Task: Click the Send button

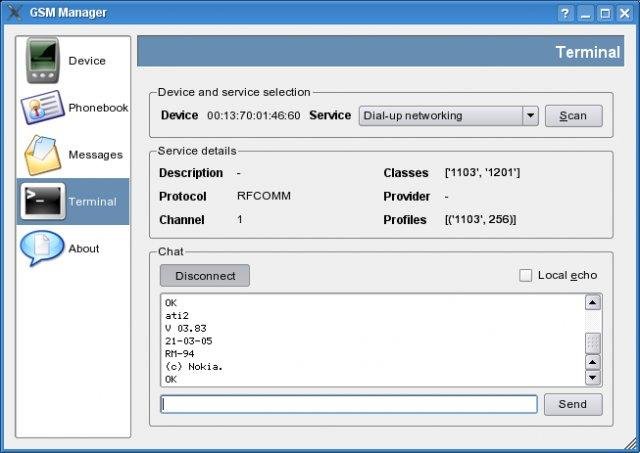Action: click(573, 404)
